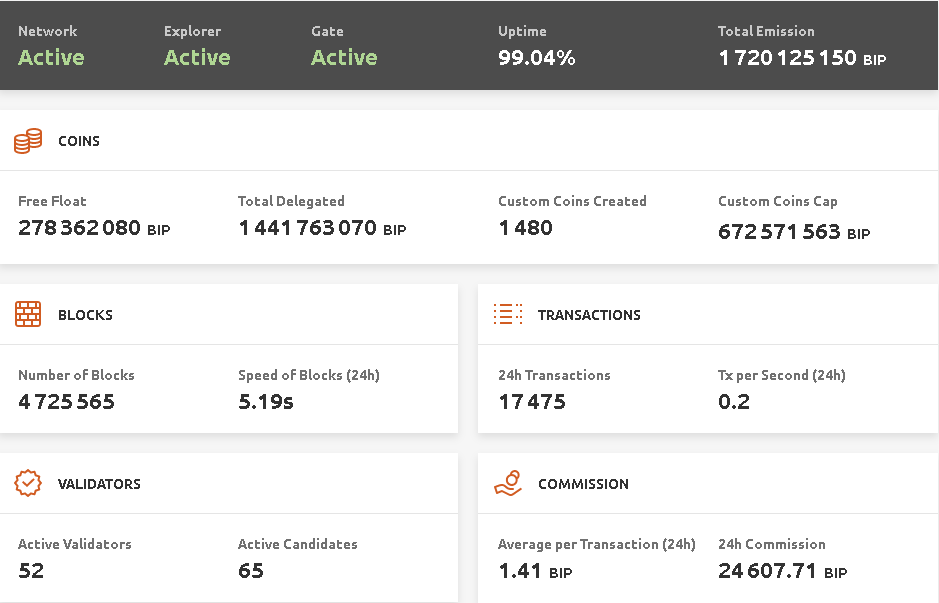Click the Uptime 99.04% value

[x=536, y=58]
